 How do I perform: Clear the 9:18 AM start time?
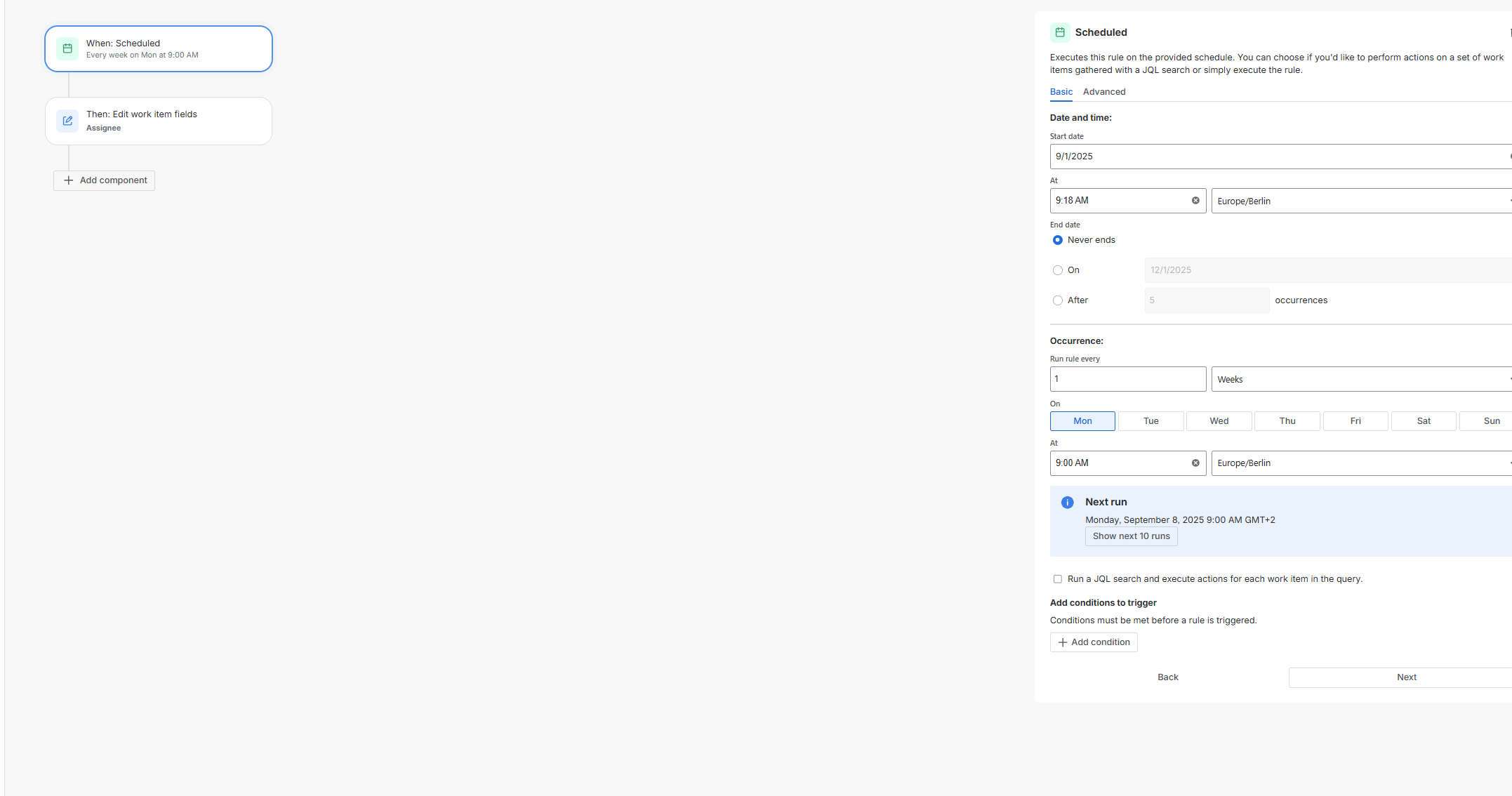click(x=1195, y=201)
